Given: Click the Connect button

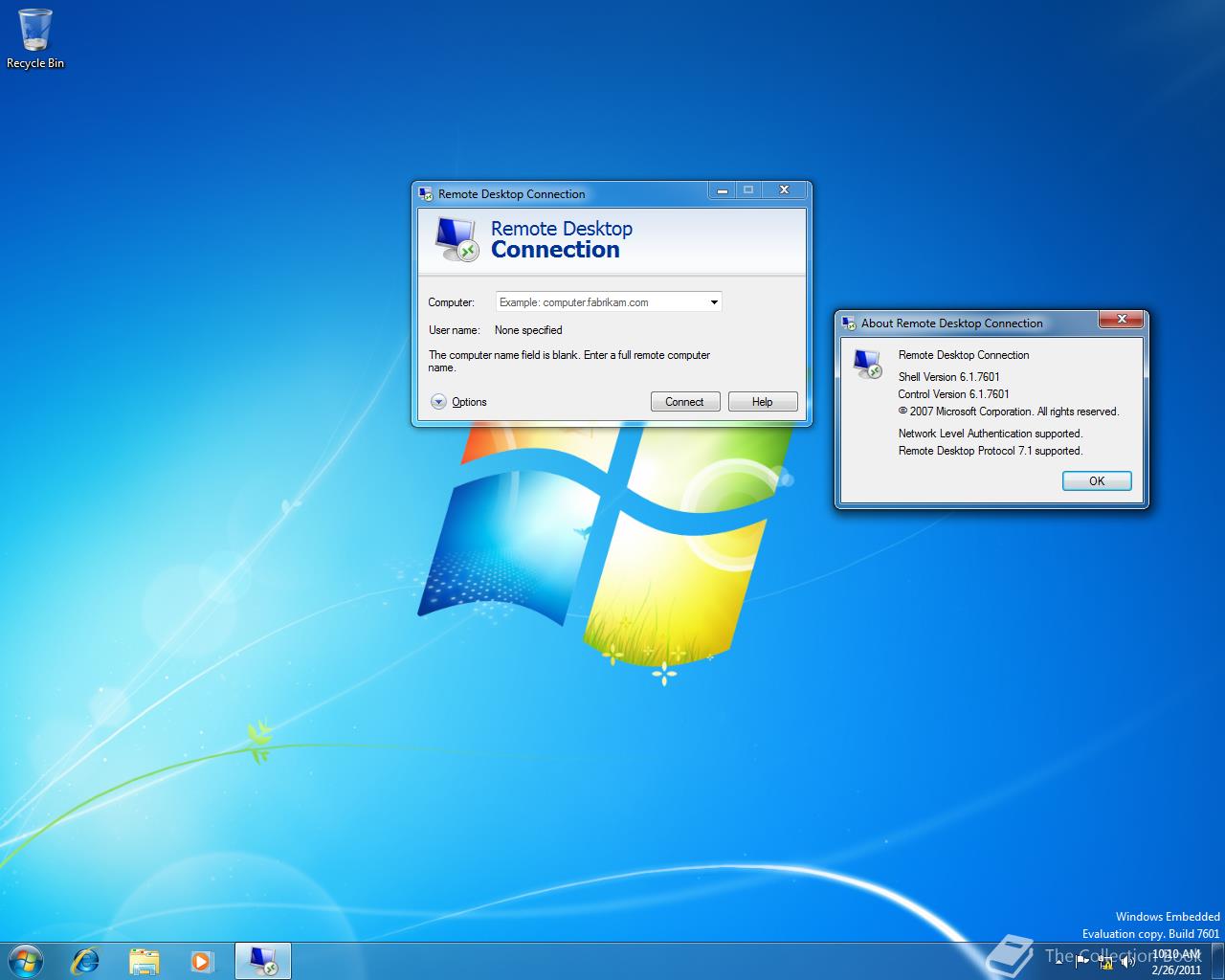Looking at the screenshot, I should pos(685,402).
